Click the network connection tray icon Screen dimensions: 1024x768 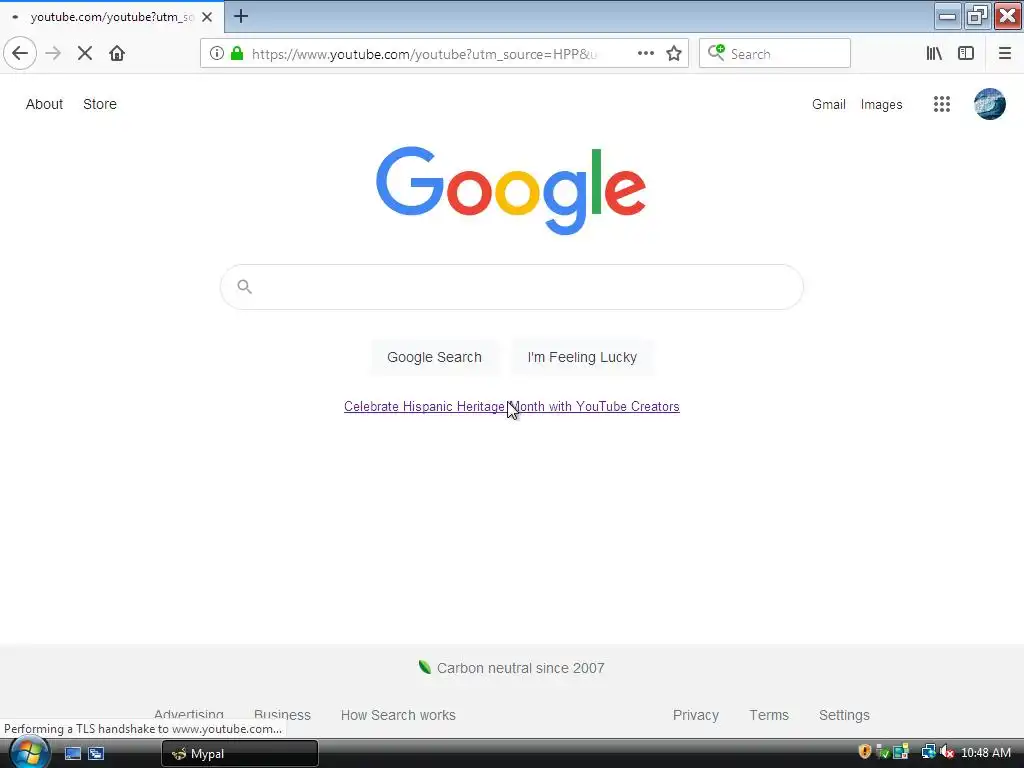(928, 752)
